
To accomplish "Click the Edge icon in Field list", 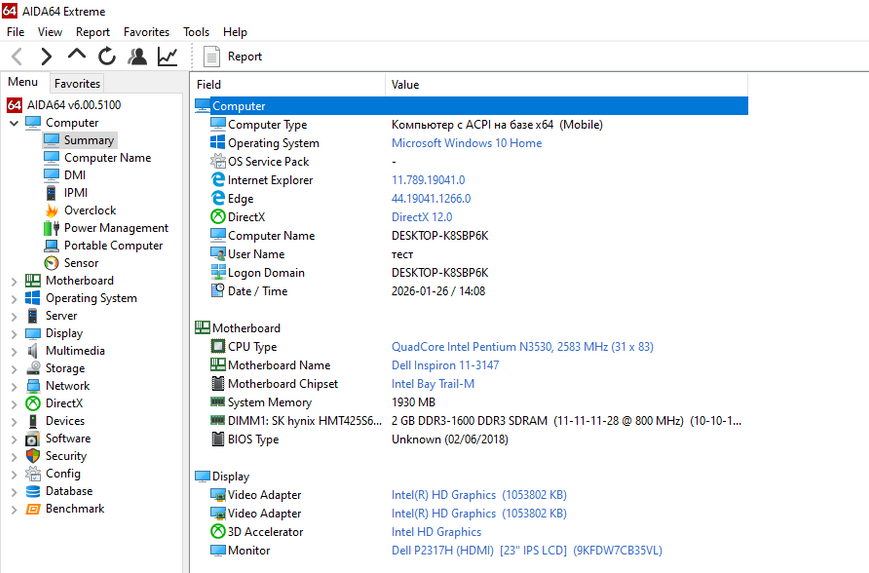I will click(218, 198).
